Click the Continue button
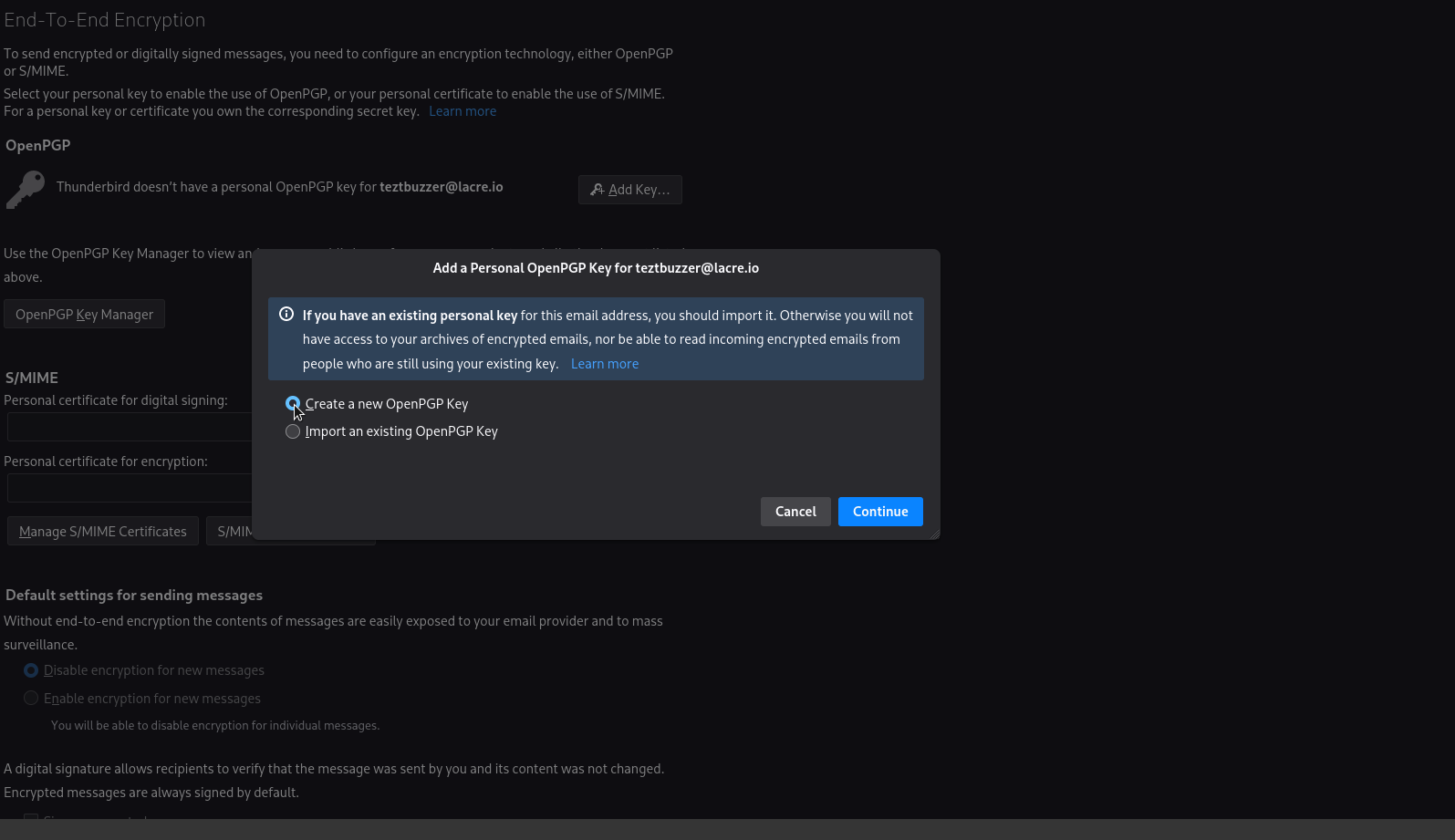Screen dimensions: 1455x840 880,512
